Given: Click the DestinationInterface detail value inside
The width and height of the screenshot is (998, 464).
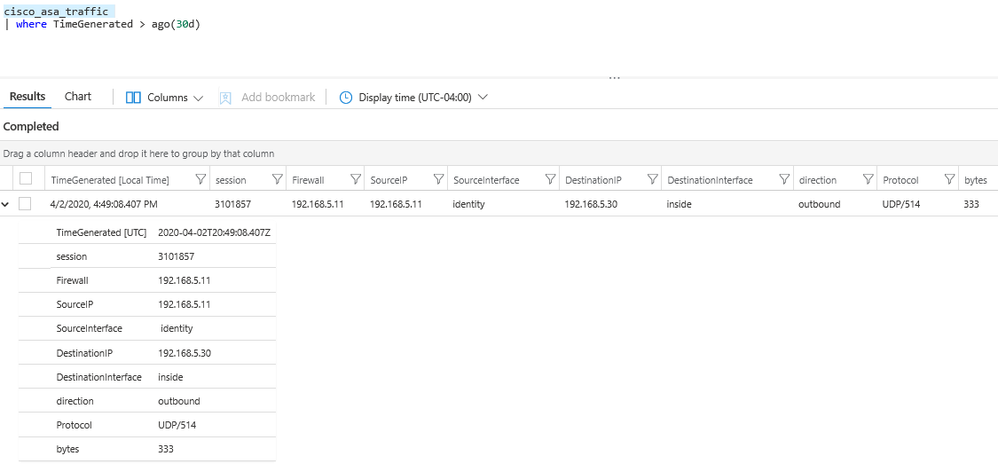Looking at the screenshot, I should pos(171,377).
